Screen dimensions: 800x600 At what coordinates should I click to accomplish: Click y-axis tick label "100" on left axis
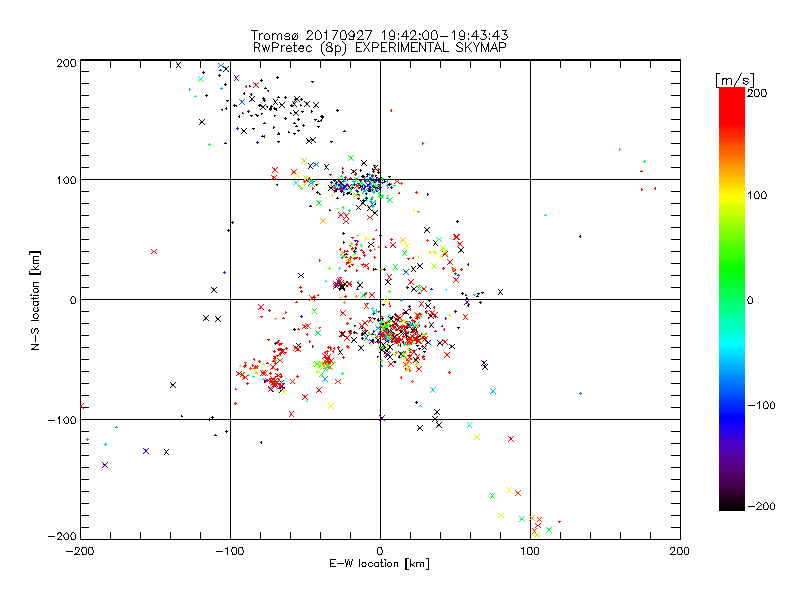coord(66,180)
